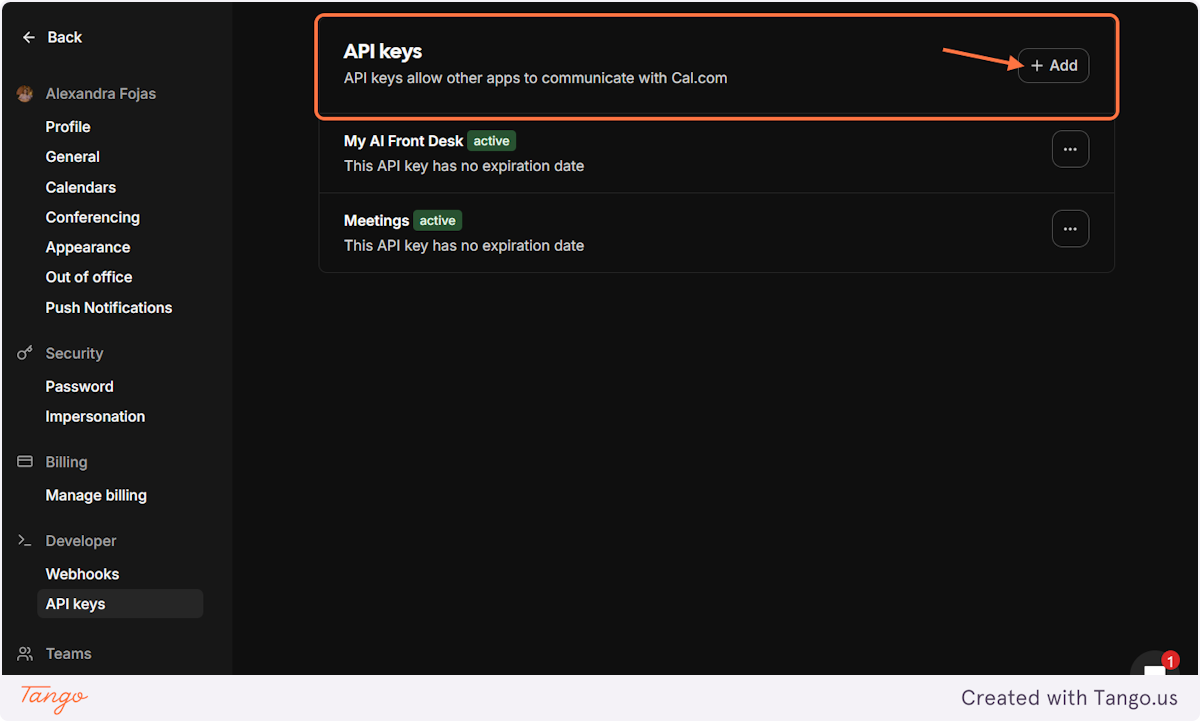Viewport: 1200px width, 721px height.
Task: Click the active badge on My AI Front Desk
Action: (x=491, y=141)
